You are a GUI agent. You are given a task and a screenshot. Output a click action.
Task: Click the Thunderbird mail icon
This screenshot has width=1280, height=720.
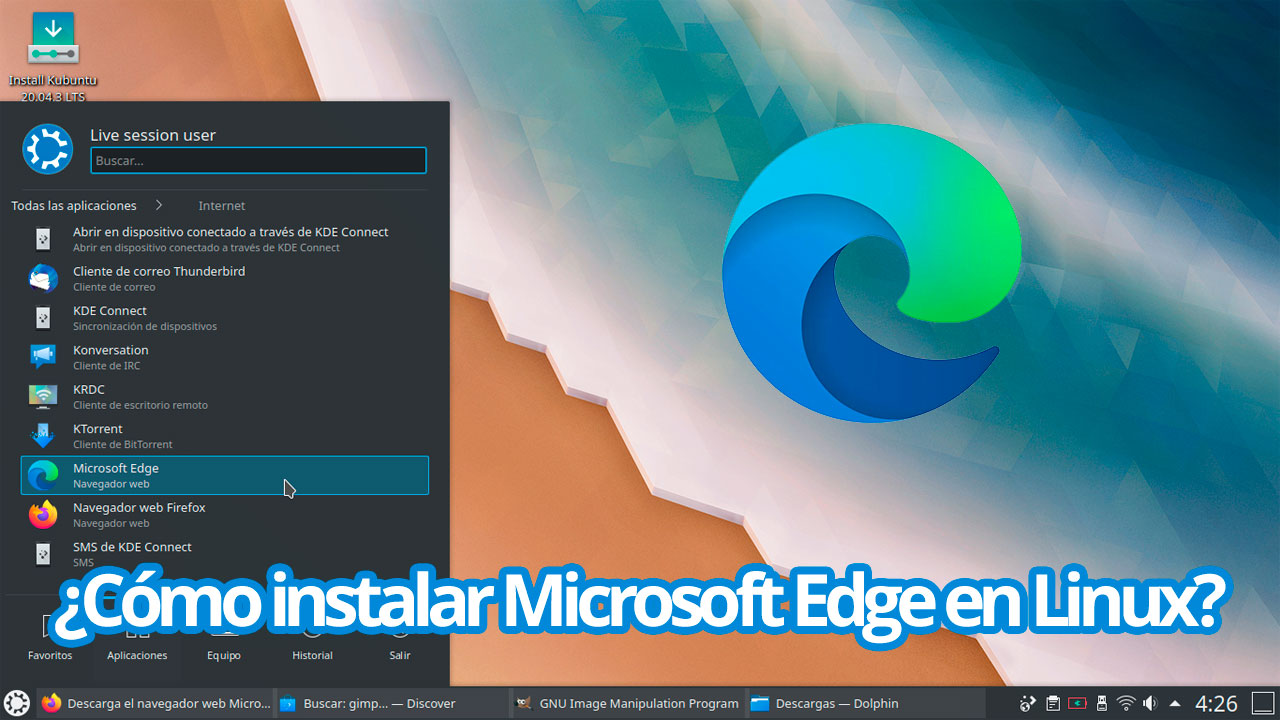(x=43, y=278)
